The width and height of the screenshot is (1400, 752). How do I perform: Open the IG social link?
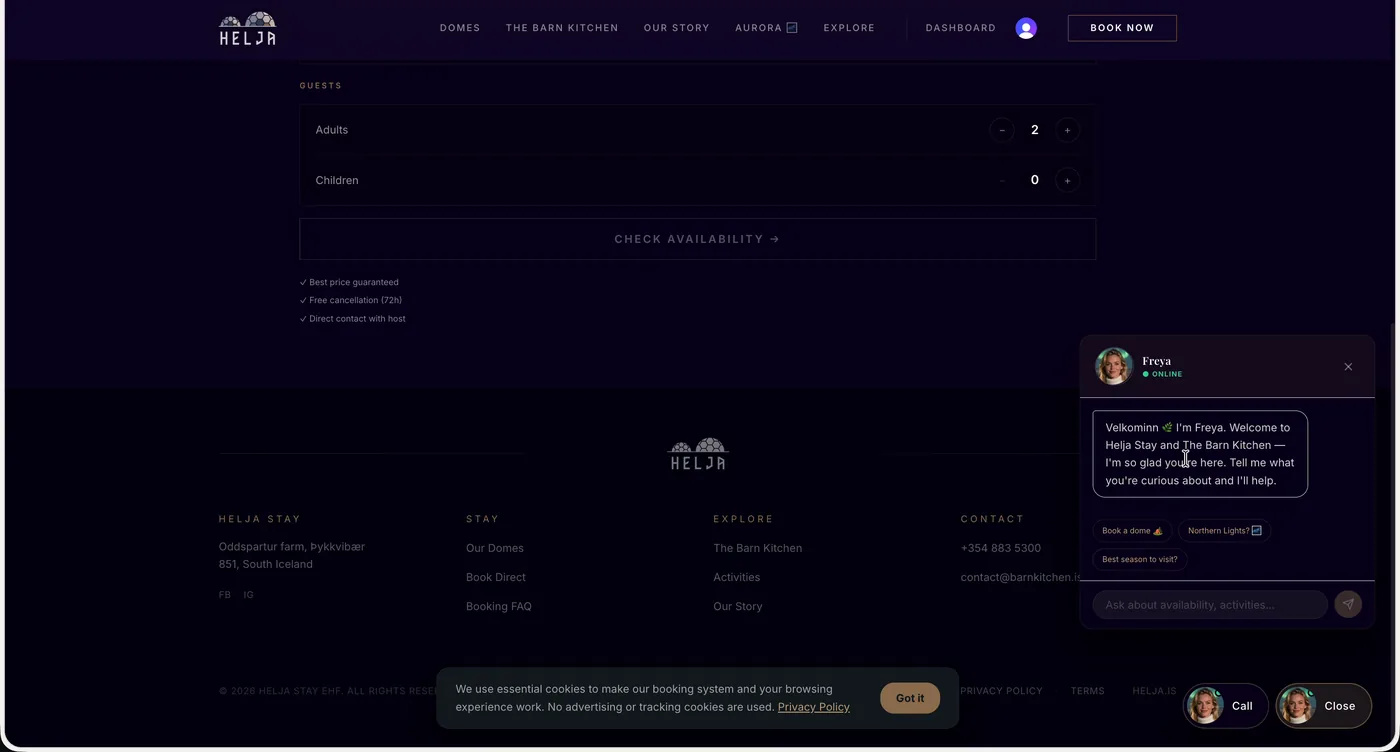[x=249, y=595]
